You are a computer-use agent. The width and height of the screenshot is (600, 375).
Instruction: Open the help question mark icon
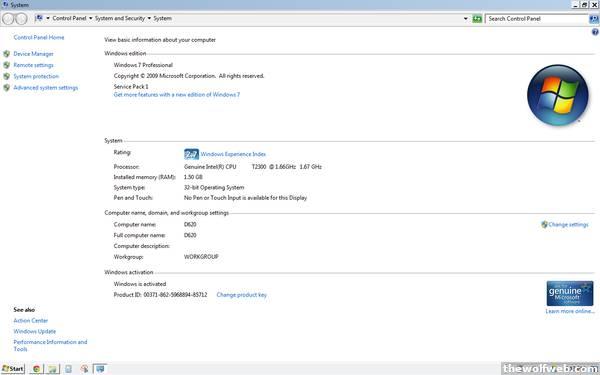coord(595,32)
